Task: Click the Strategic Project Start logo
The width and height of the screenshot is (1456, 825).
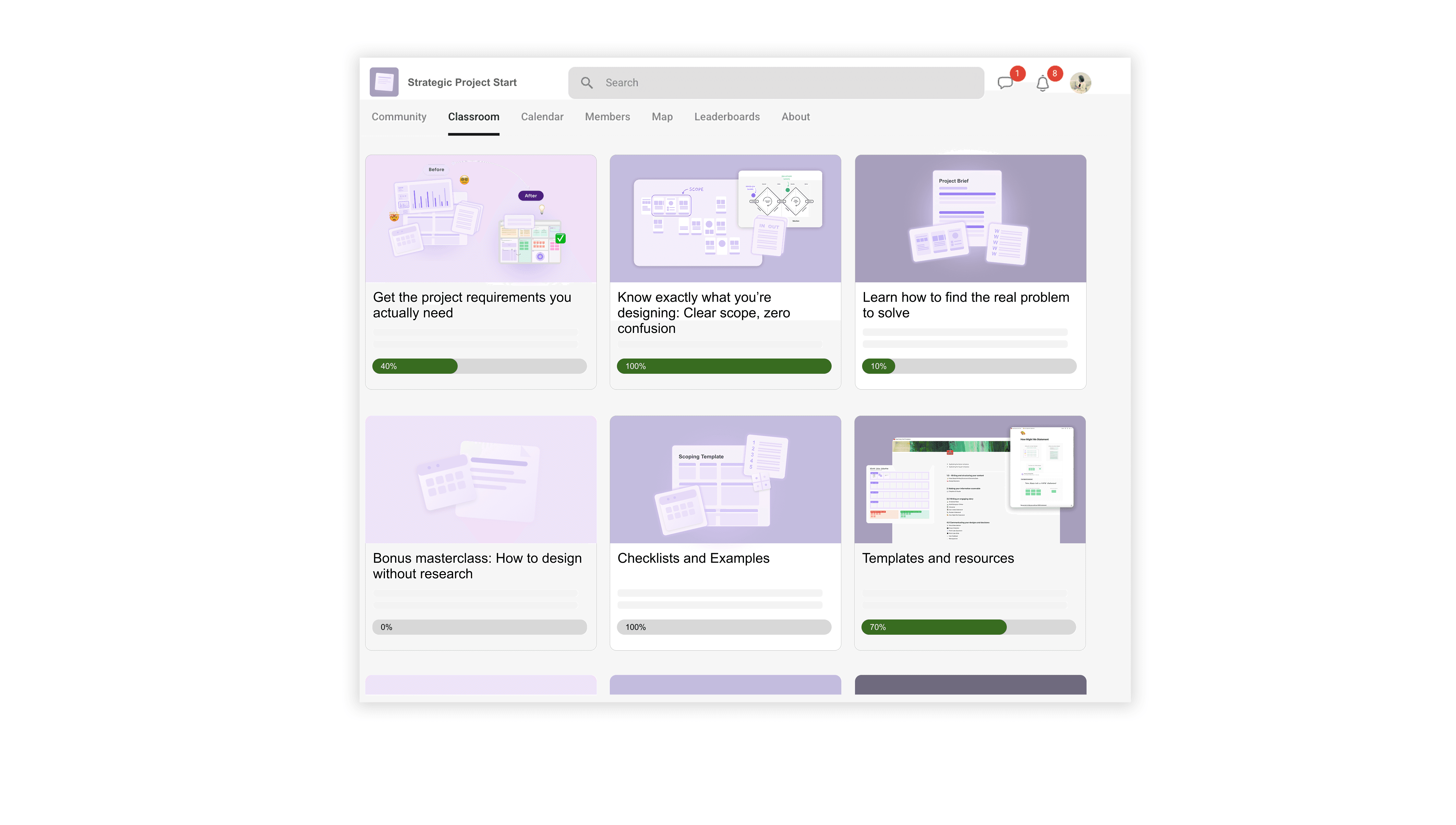Action: [384, 82]
